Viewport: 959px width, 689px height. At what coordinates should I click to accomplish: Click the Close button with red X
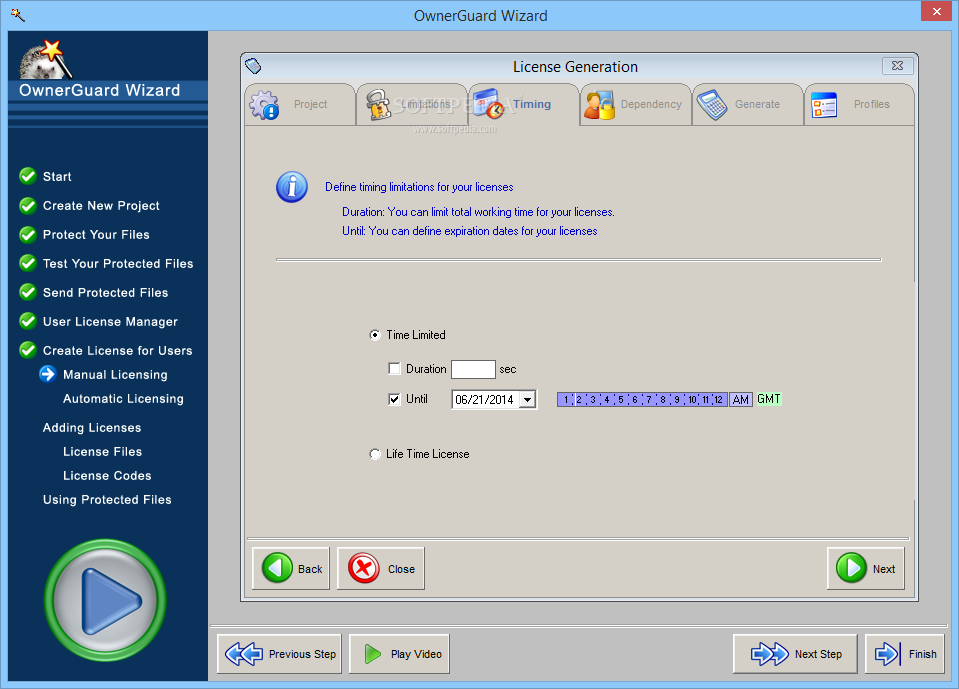pyautogui.click(x=381, y=569)
